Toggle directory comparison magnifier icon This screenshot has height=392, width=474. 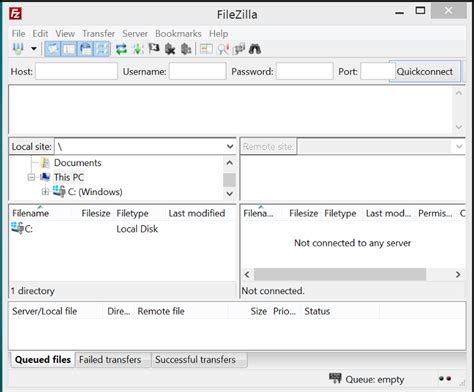(223, 49)
